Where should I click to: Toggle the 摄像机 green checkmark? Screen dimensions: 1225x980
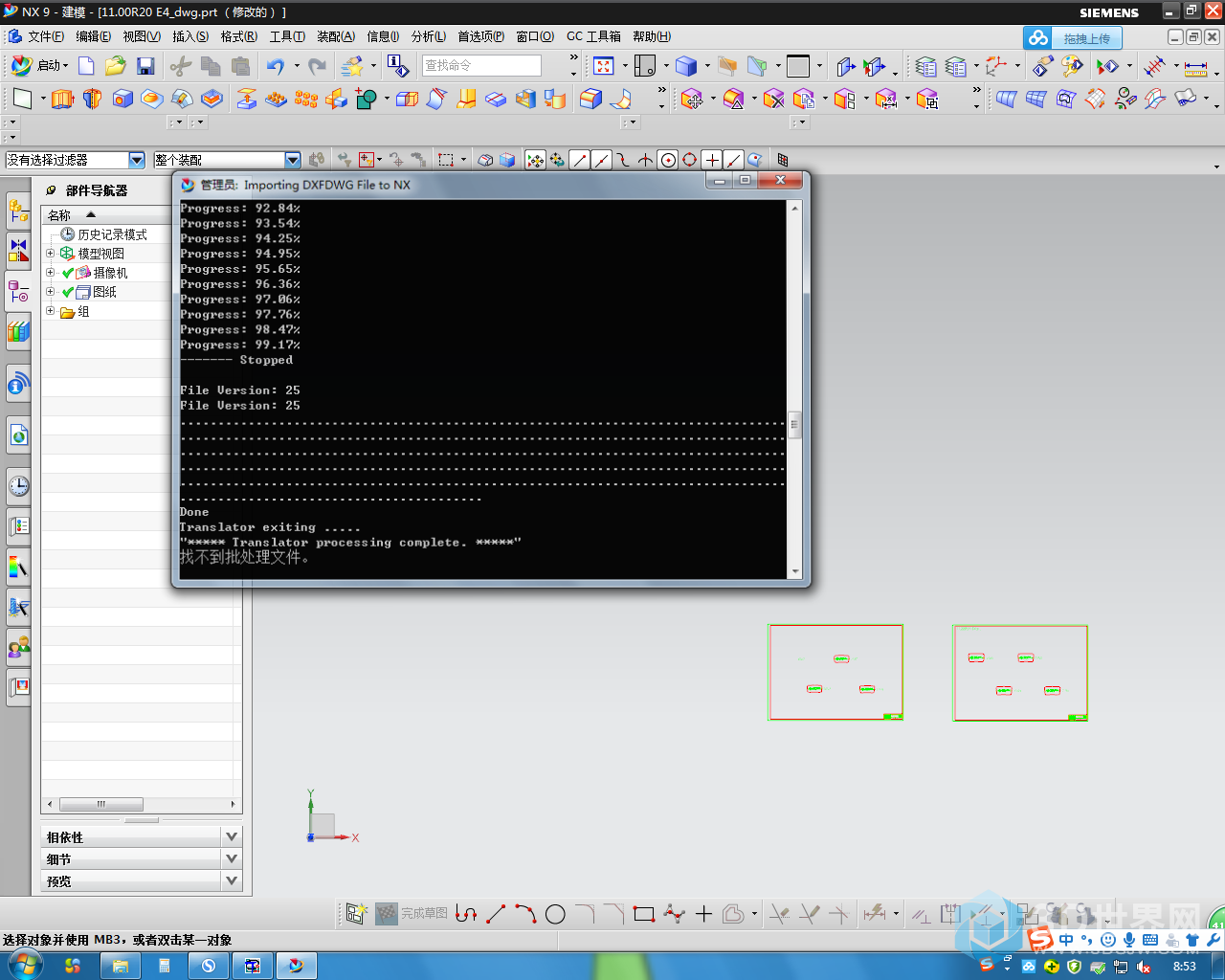coord(68,273)
